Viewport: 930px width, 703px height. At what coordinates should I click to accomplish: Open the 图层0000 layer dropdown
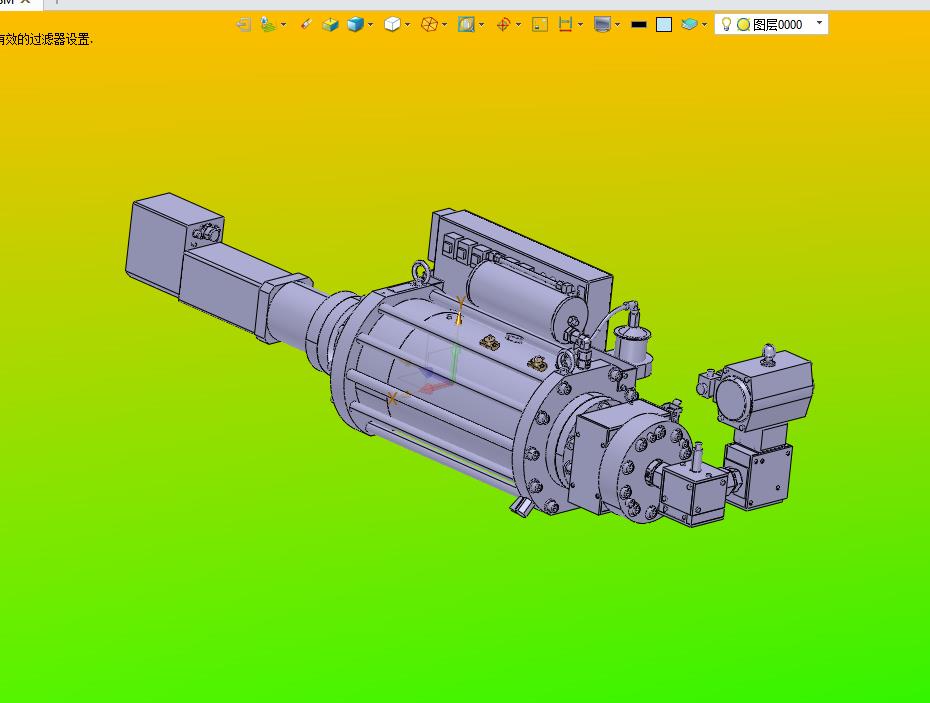(x=820, y=23)
